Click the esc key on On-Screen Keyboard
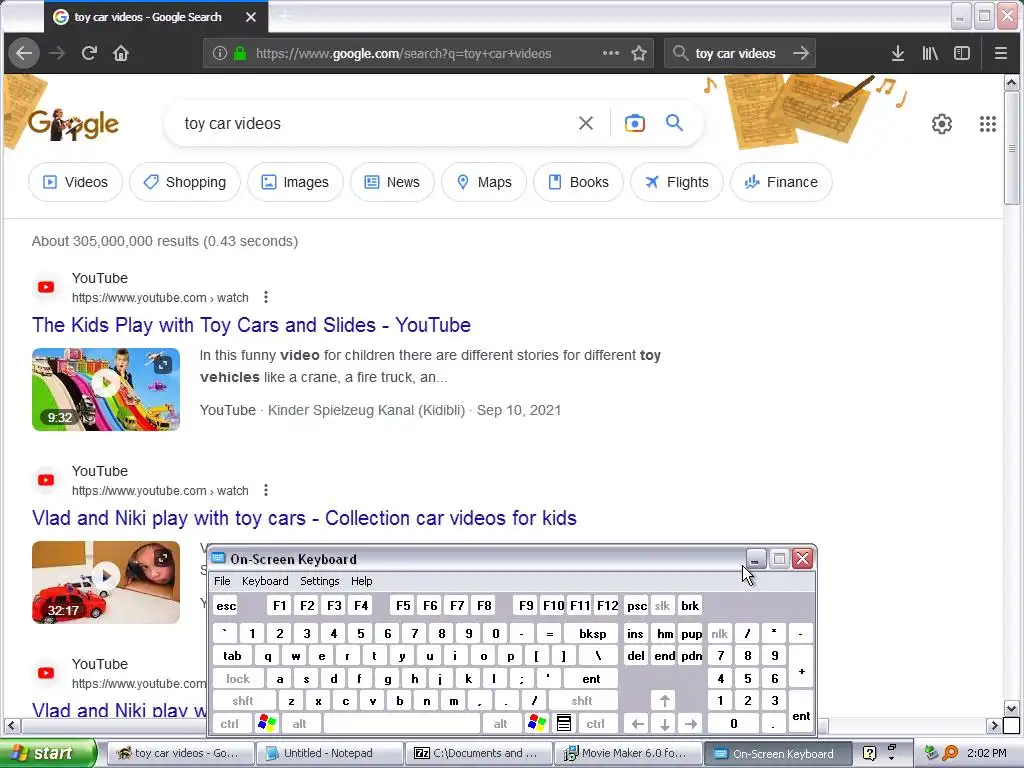Image resolution: width=1024 pixels, height=768 pixels. tap(226, 605)
